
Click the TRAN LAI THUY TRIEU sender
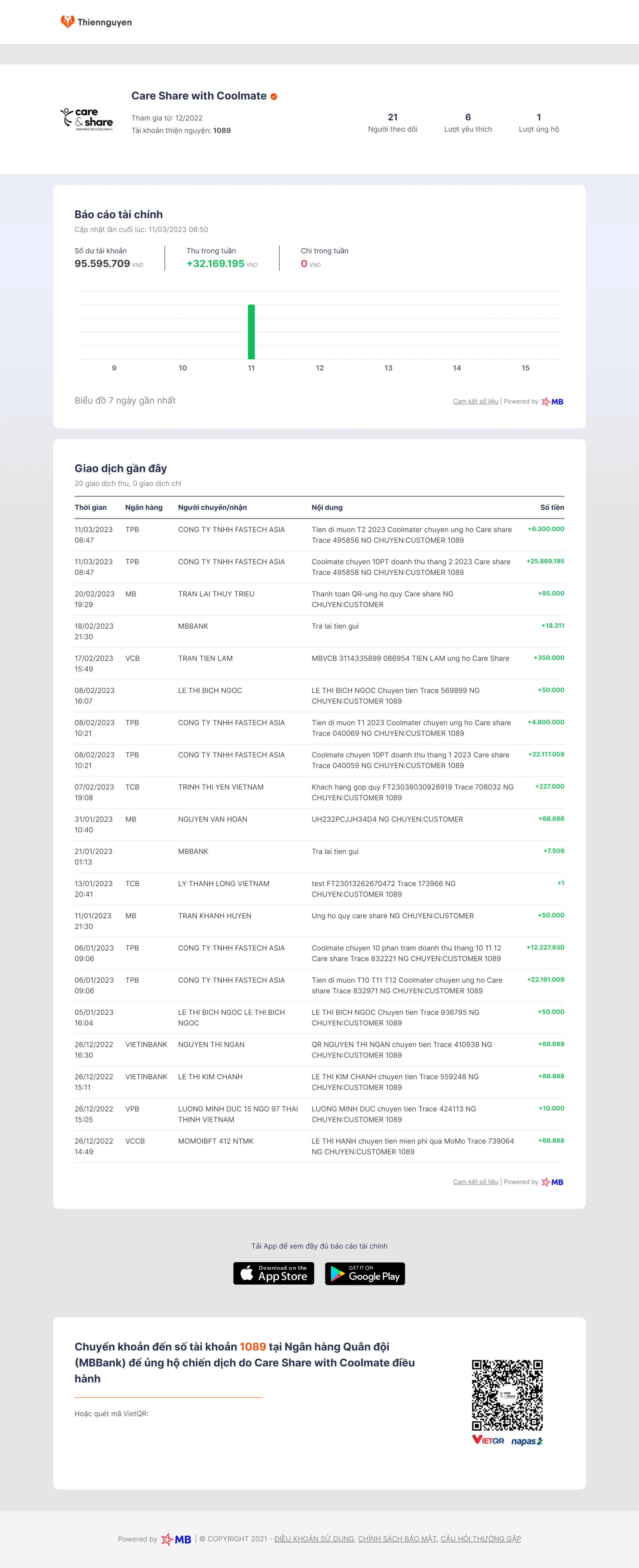pyautogui.click(x=216, y=594)
